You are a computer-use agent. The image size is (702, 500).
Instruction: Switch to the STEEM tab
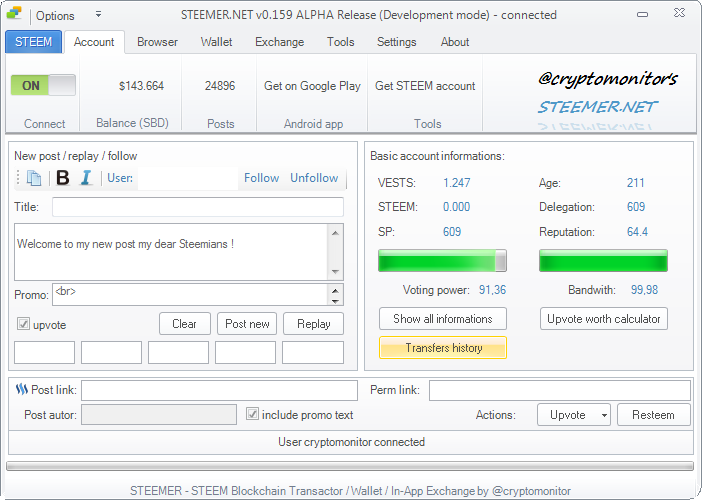pos(34,42)
